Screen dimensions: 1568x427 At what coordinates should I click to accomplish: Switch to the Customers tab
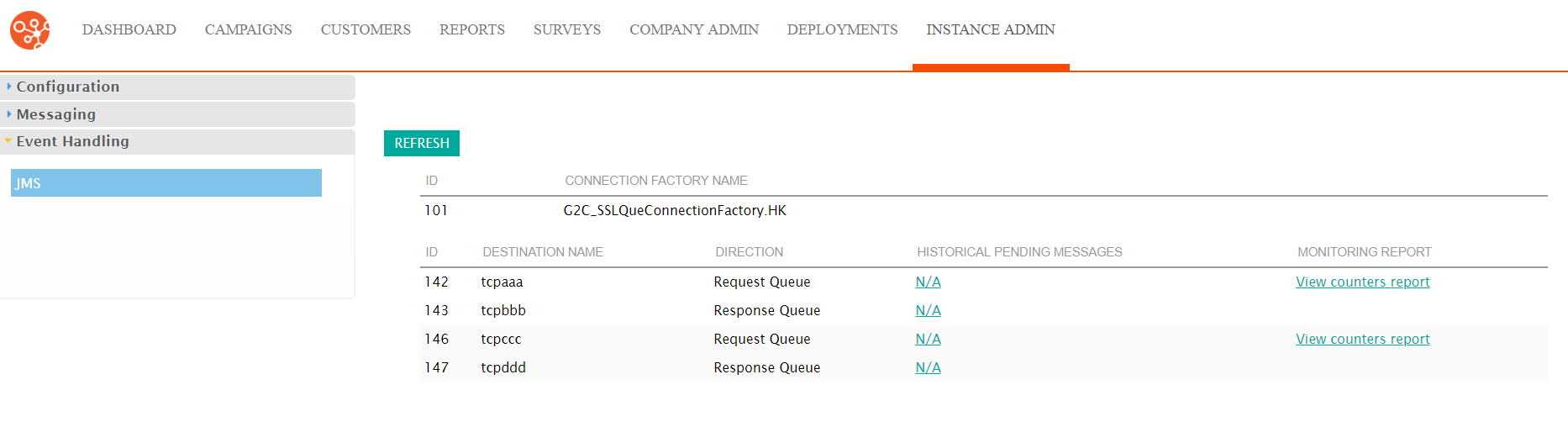point(366,30)
